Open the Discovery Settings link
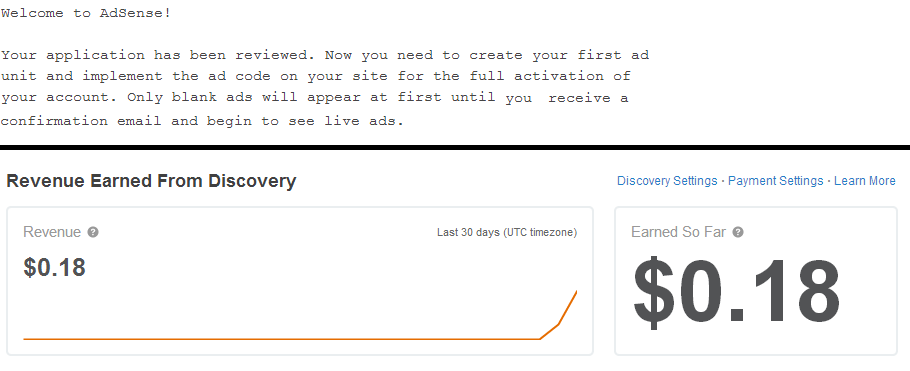The image size is (910, 371). click(667, 181)
